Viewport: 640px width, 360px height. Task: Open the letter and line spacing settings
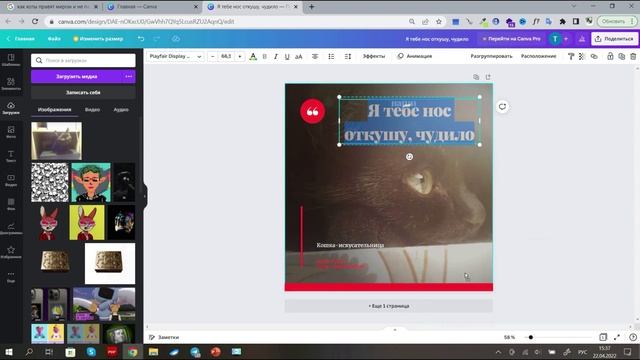(x=348, y=56)
